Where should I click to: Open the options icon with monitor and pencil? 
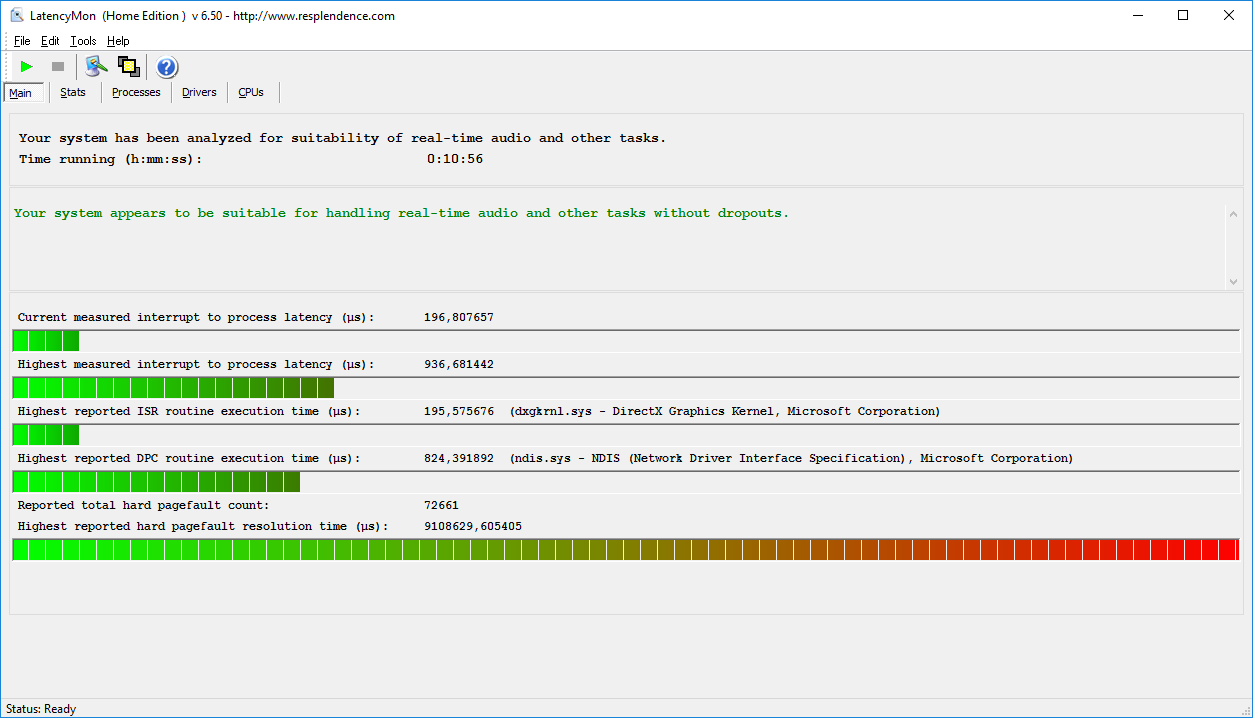(x=96, y=67)
